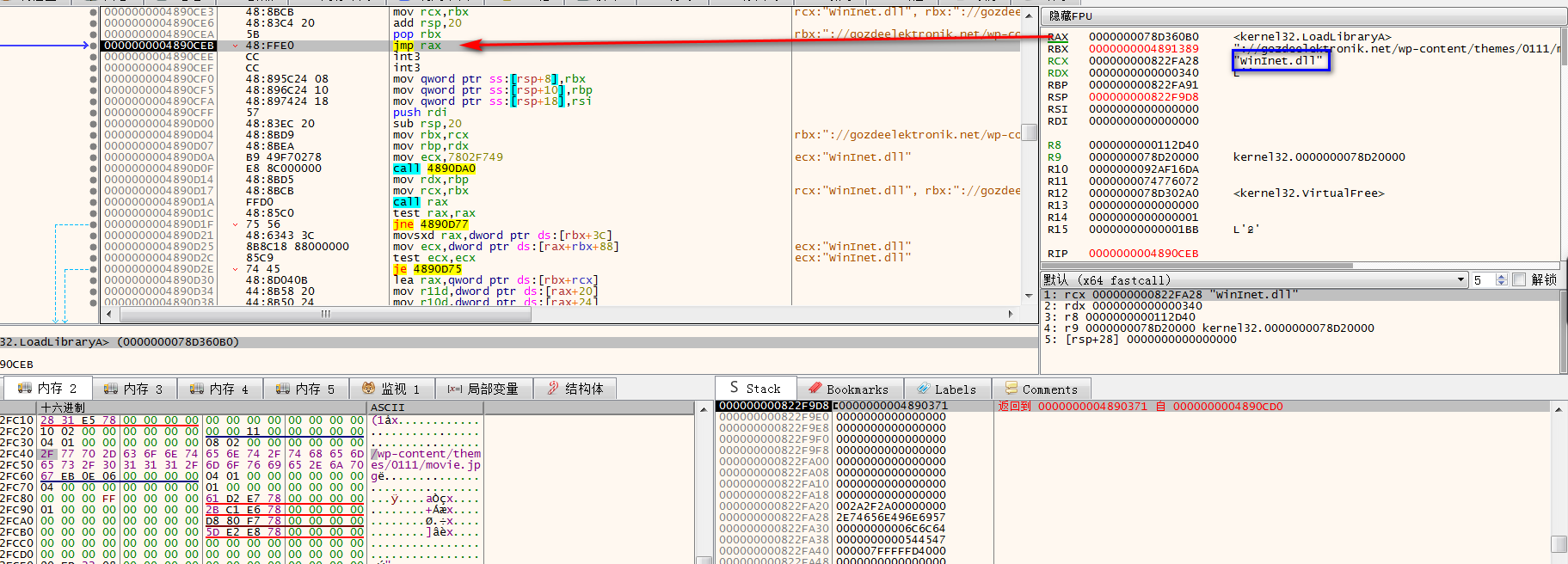Click the argument count spinner arrows
Image resolution: width=1568 pixels, height=564 pixels.
pyautogui.click(x=1502, y=279)
